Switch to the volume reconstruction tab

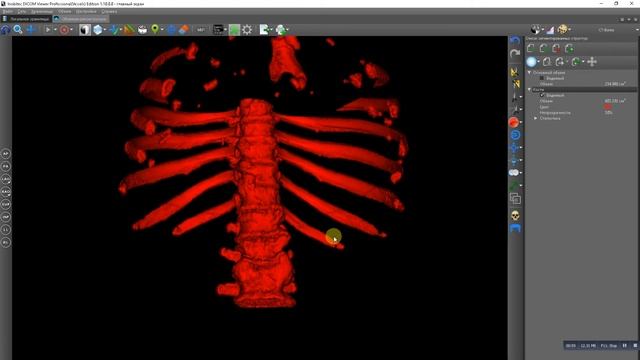point(81,19)
